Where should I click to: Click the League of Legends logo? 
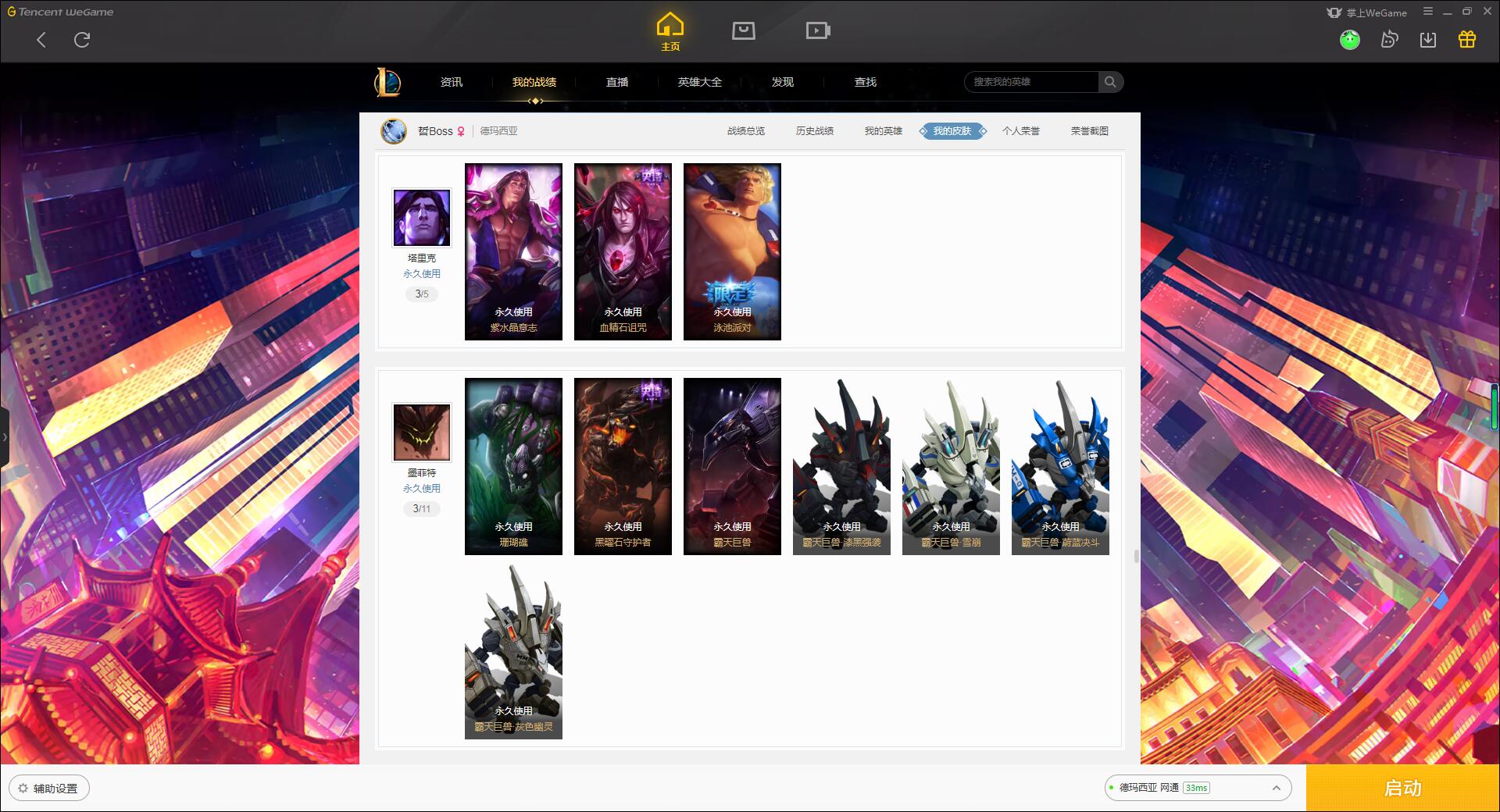388,82
